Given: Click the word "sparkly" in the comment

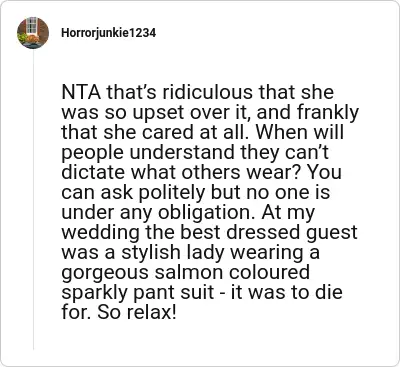Looking at the screenshot, I should [x=95, y=294].
